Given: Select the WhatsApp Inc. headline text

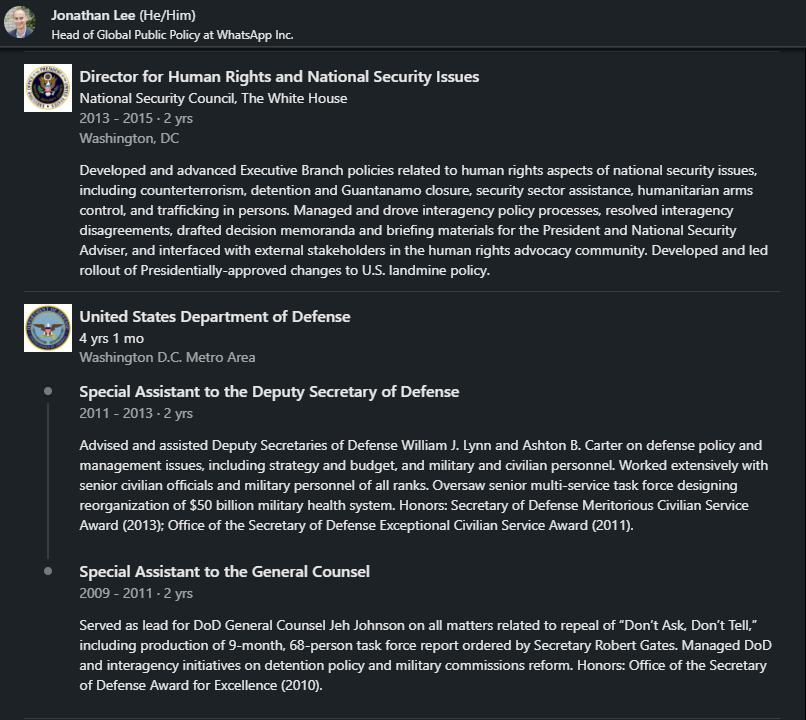Looking at the screenshot, I should (x=172, y=34).
